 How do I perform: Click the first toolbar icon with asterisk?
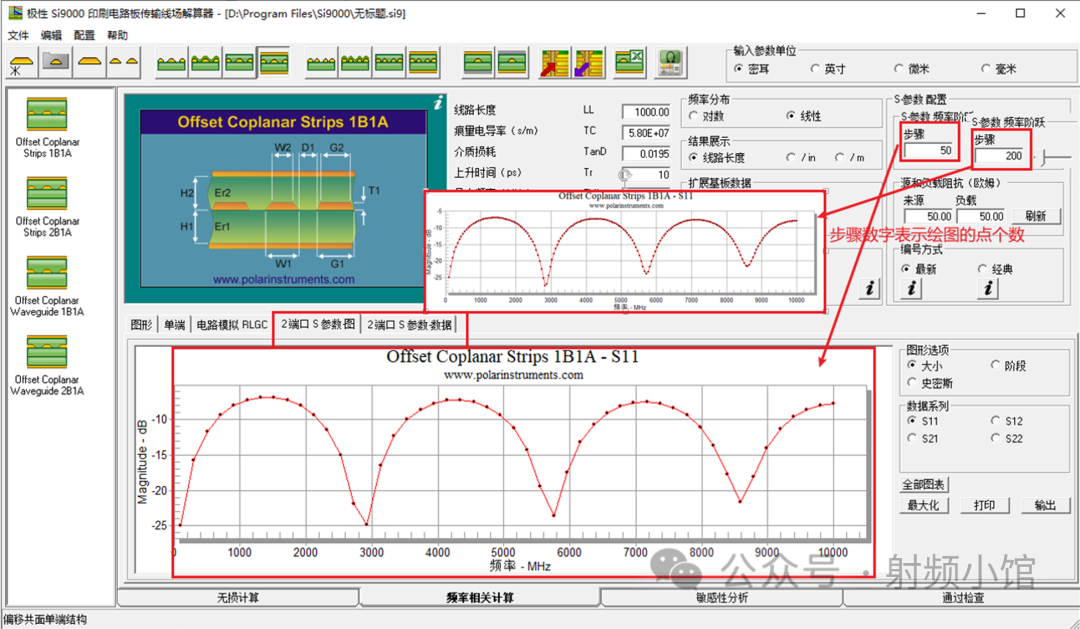(x=20, y=63)
